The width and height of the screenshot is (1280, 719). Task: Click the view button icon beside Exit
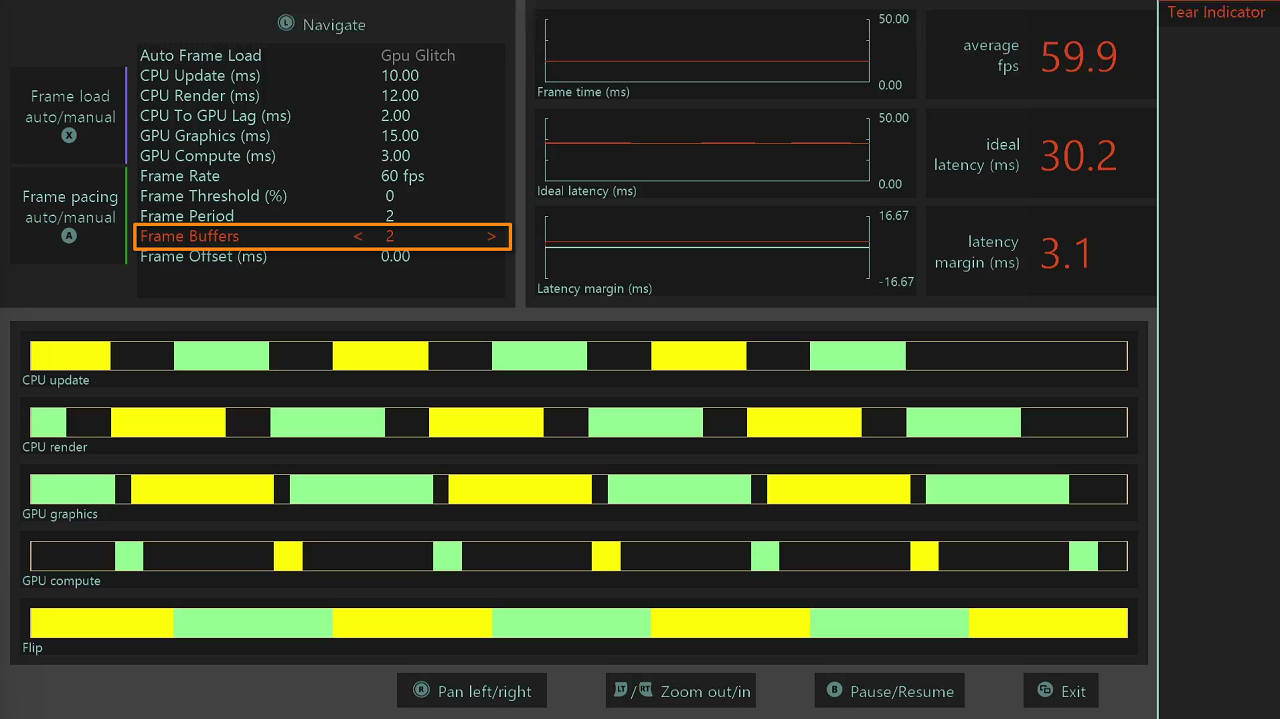pos(1045,690)
